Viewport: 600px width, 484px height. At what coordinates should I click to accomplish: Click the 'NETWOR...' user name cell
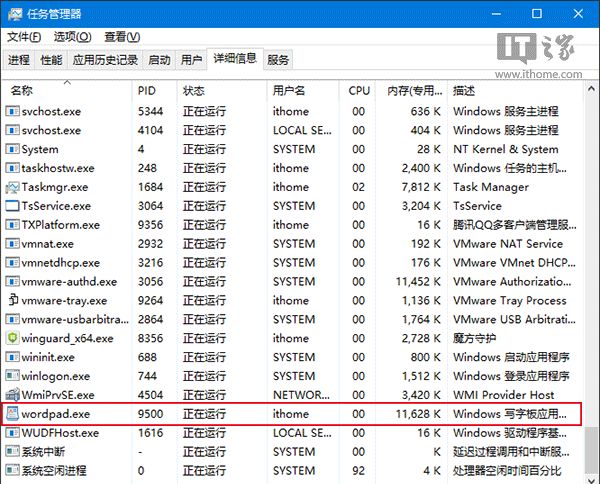tap(301, 395)
